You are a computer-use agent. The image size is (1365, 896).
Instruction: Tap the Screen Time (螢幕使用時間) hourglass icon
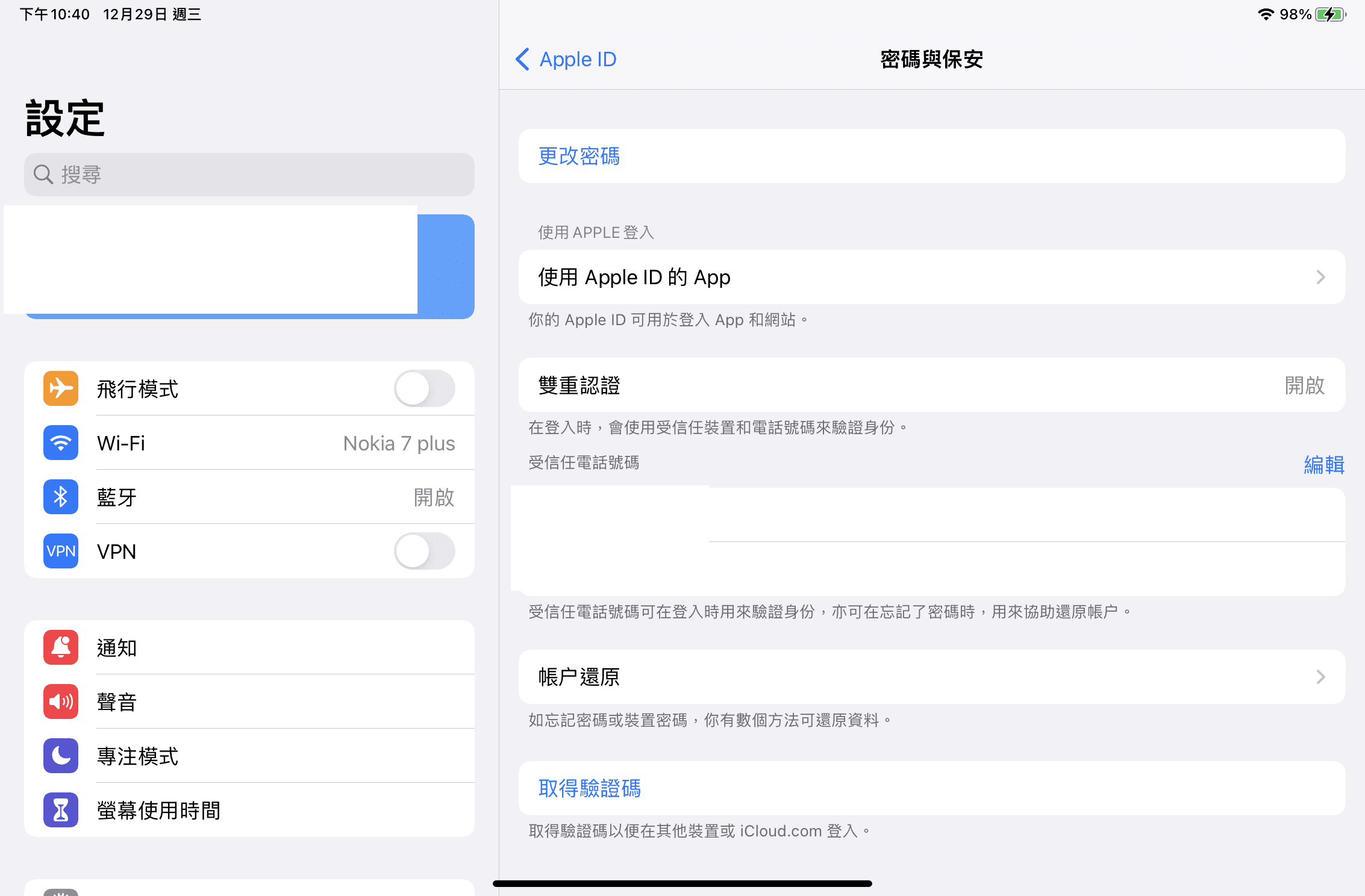coord(61,810)
